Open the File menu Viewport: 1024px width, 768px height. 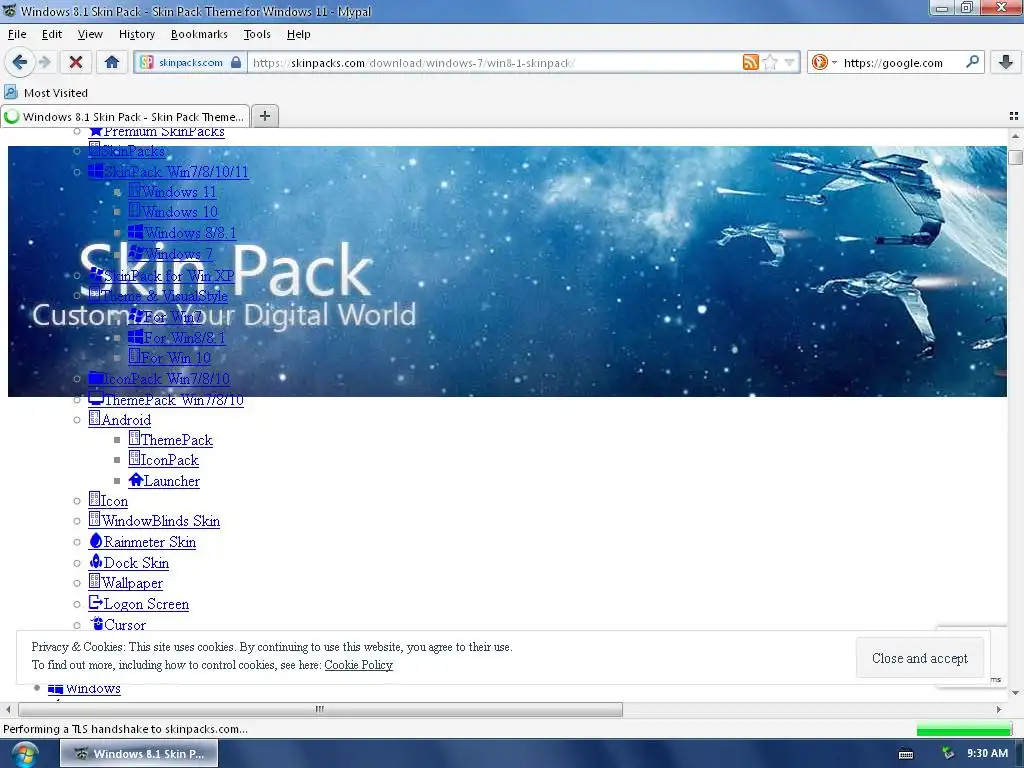17,34
